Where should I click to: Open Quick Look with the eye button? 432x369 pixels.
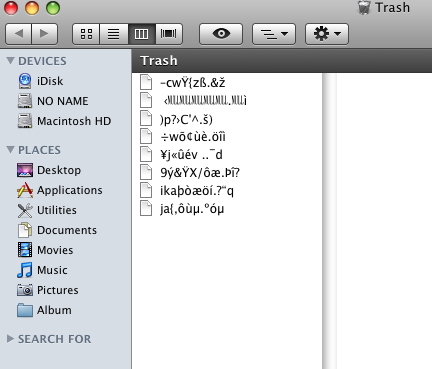(221, 34)
